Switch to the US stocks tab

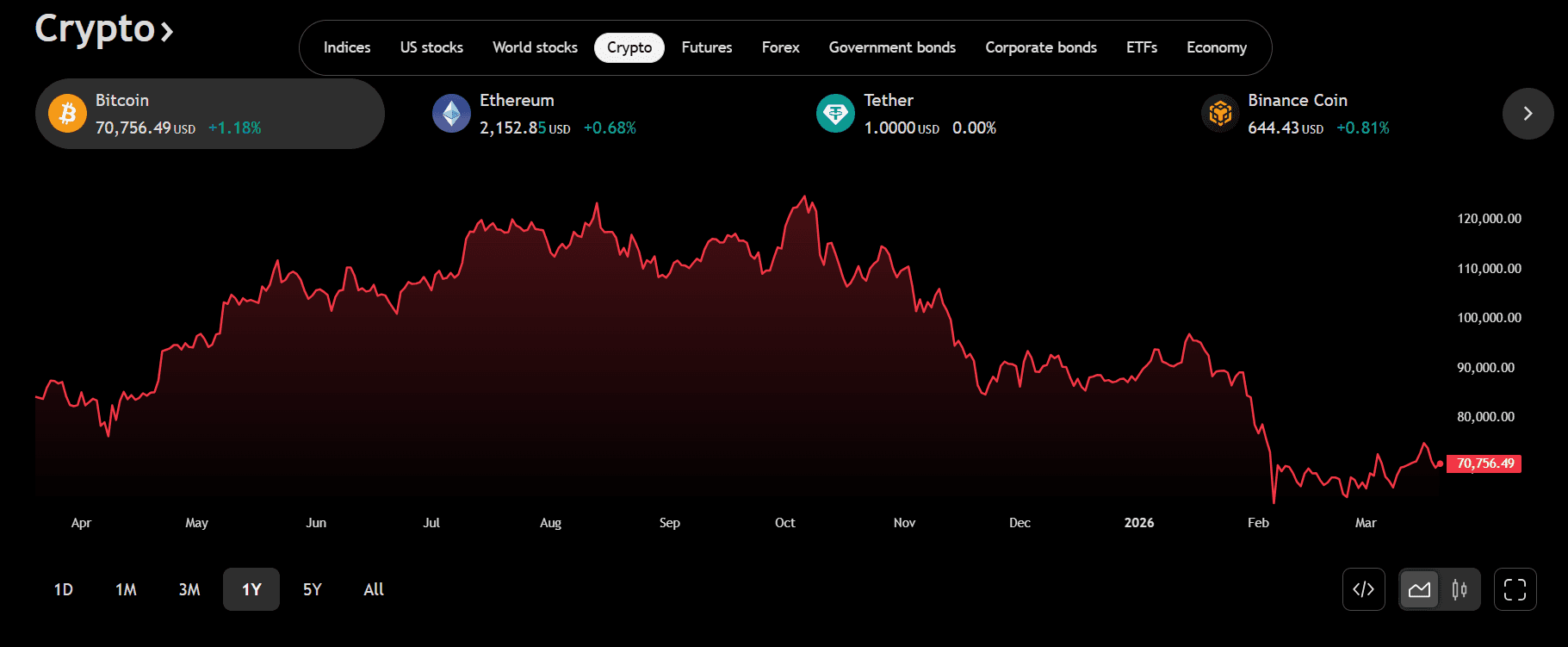point(431,47)
